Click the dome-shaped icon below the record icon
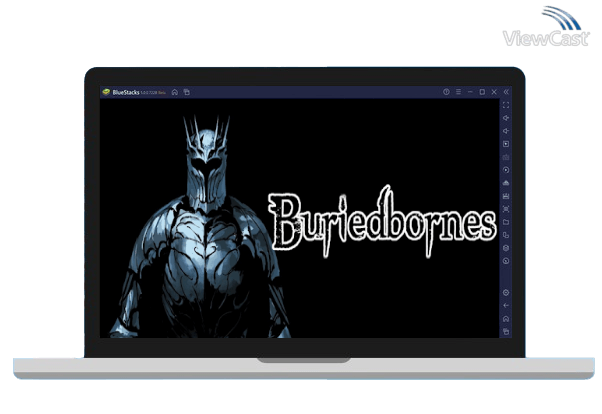 point(506,183)
